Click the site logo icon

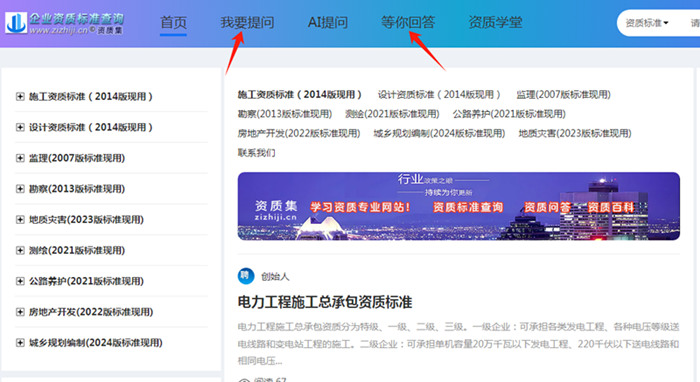click(x=16, y=23)
